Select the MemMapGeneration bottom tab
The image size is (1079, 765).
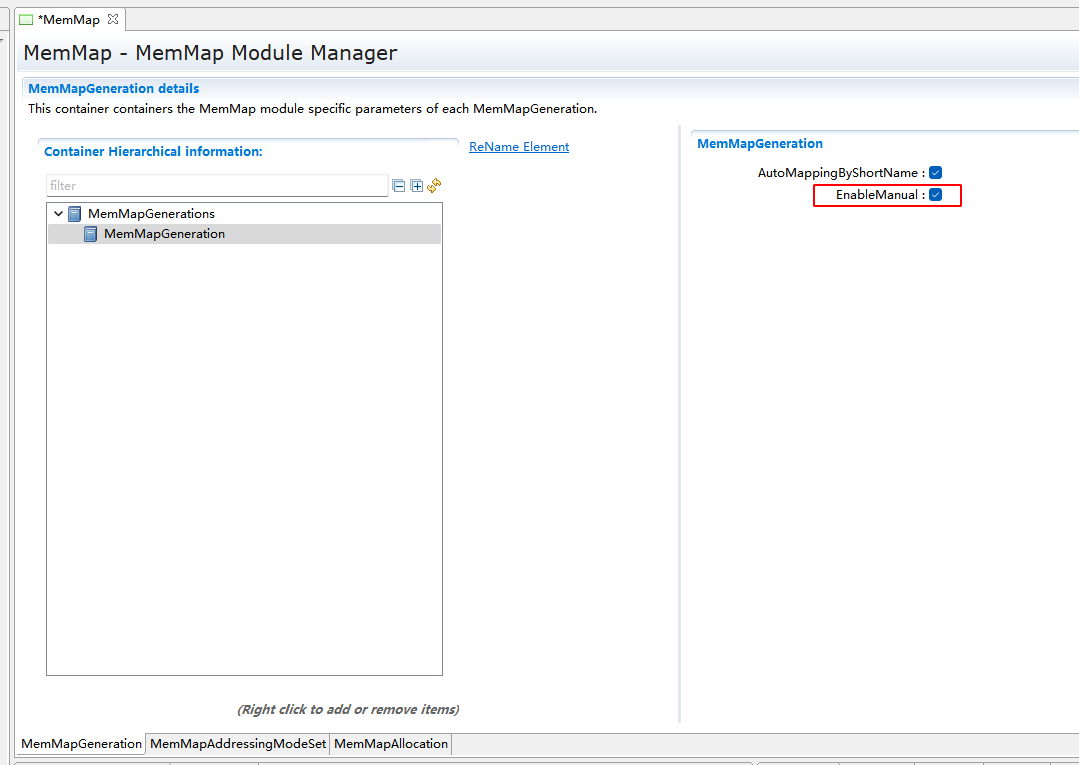click(x=82, y=744)
